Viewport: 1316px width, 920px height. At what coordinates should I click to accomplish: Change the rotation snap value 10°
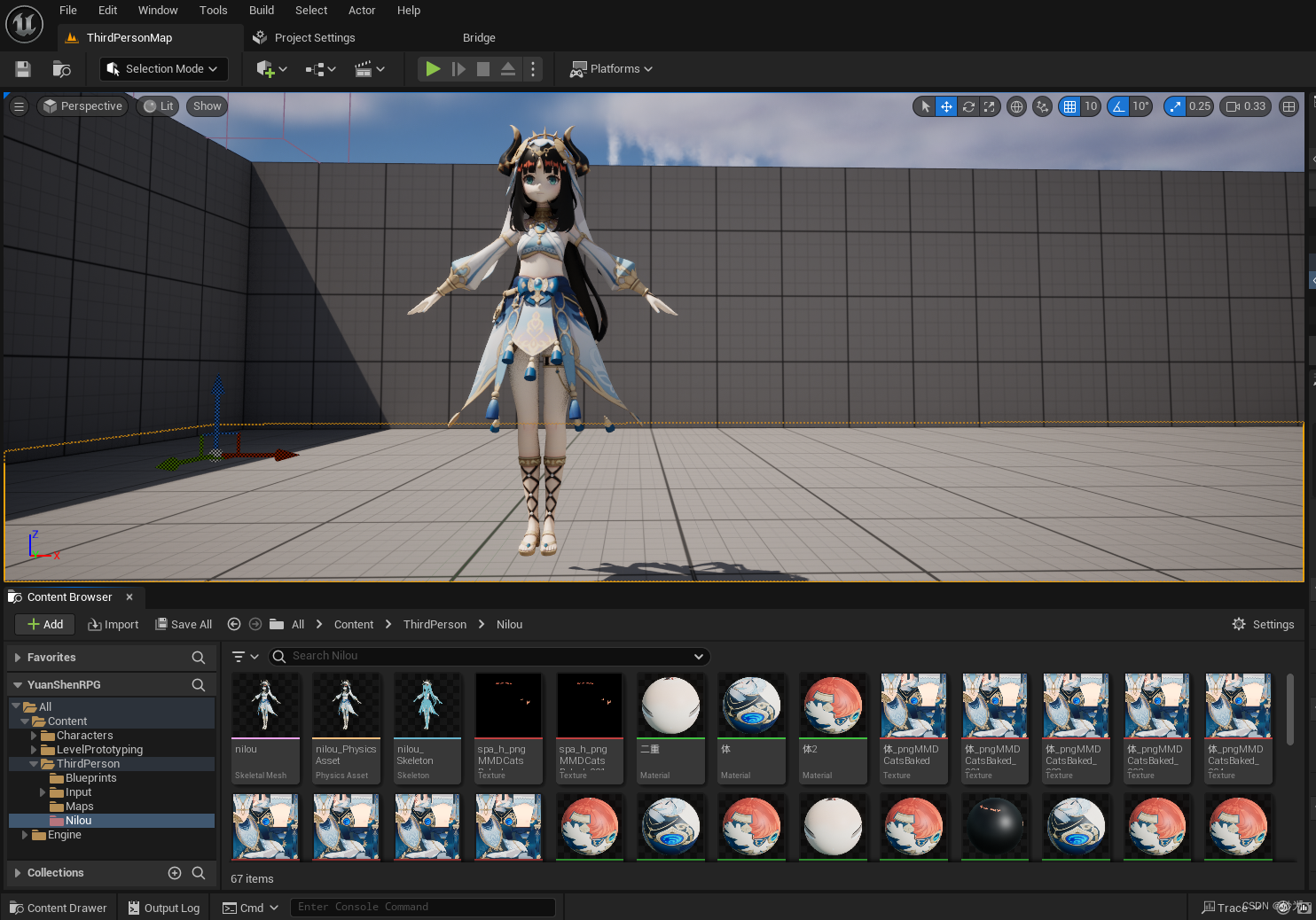click(x=1140, y=106)
